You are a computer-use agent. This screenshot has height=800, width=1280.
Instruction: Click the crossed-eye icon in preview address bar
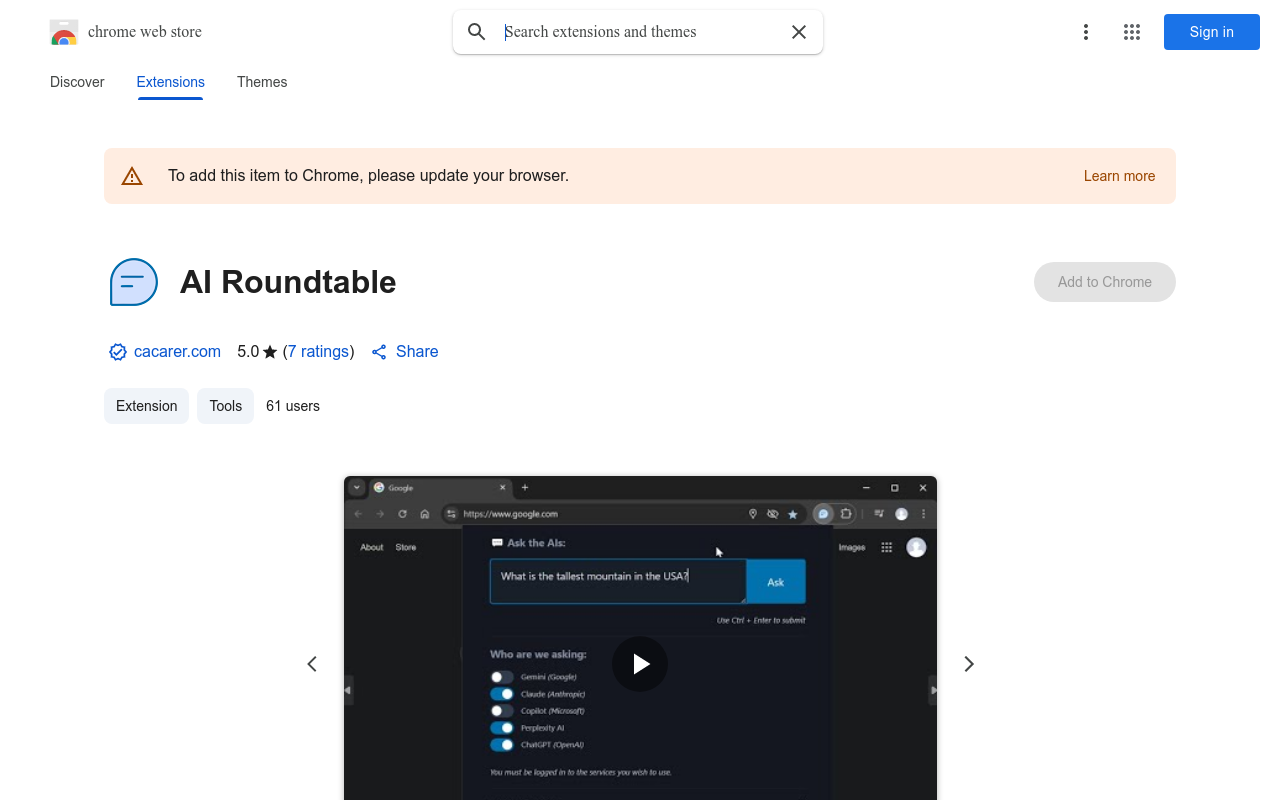point(773,514)
